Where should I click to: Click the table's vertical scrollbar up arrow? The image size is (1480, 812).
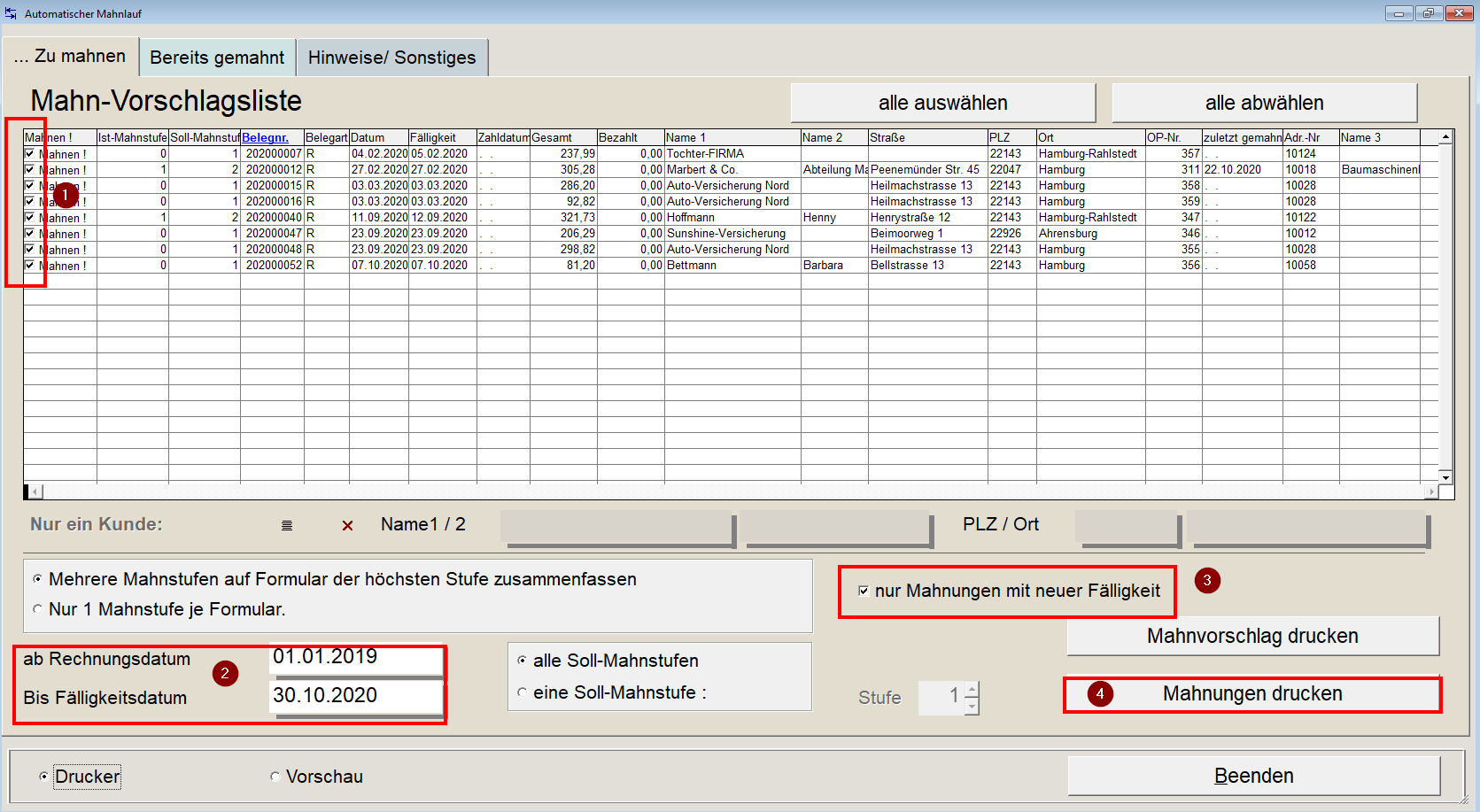click(1445, 137)
